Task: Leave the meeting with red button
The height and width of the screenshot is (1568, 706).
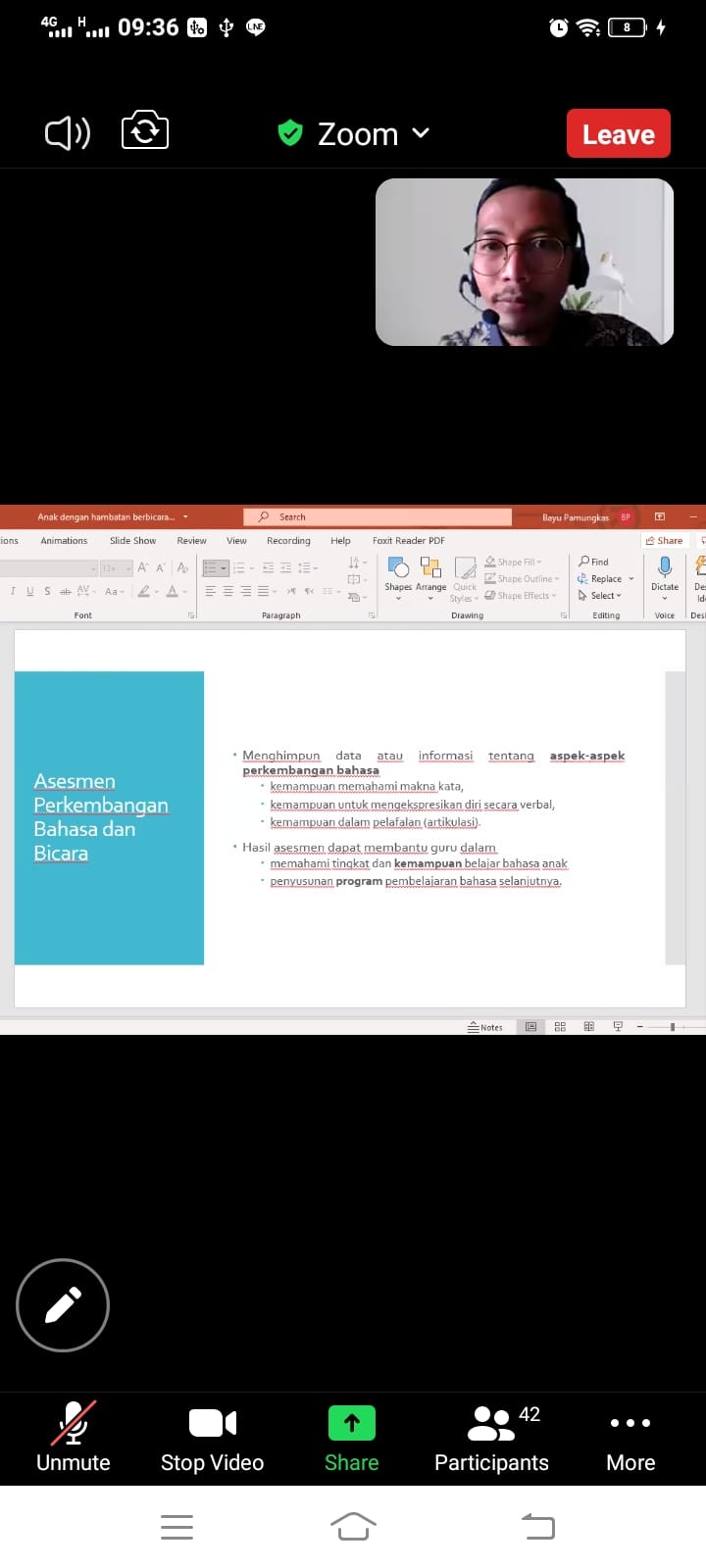Action: click(x=619, y=133)
